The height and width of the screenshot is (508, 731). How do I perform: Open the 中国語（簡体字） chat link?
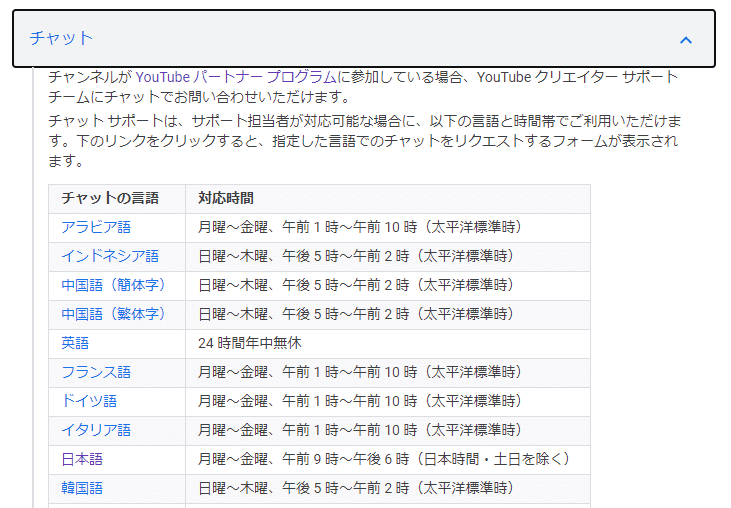(x=113, y=285)
